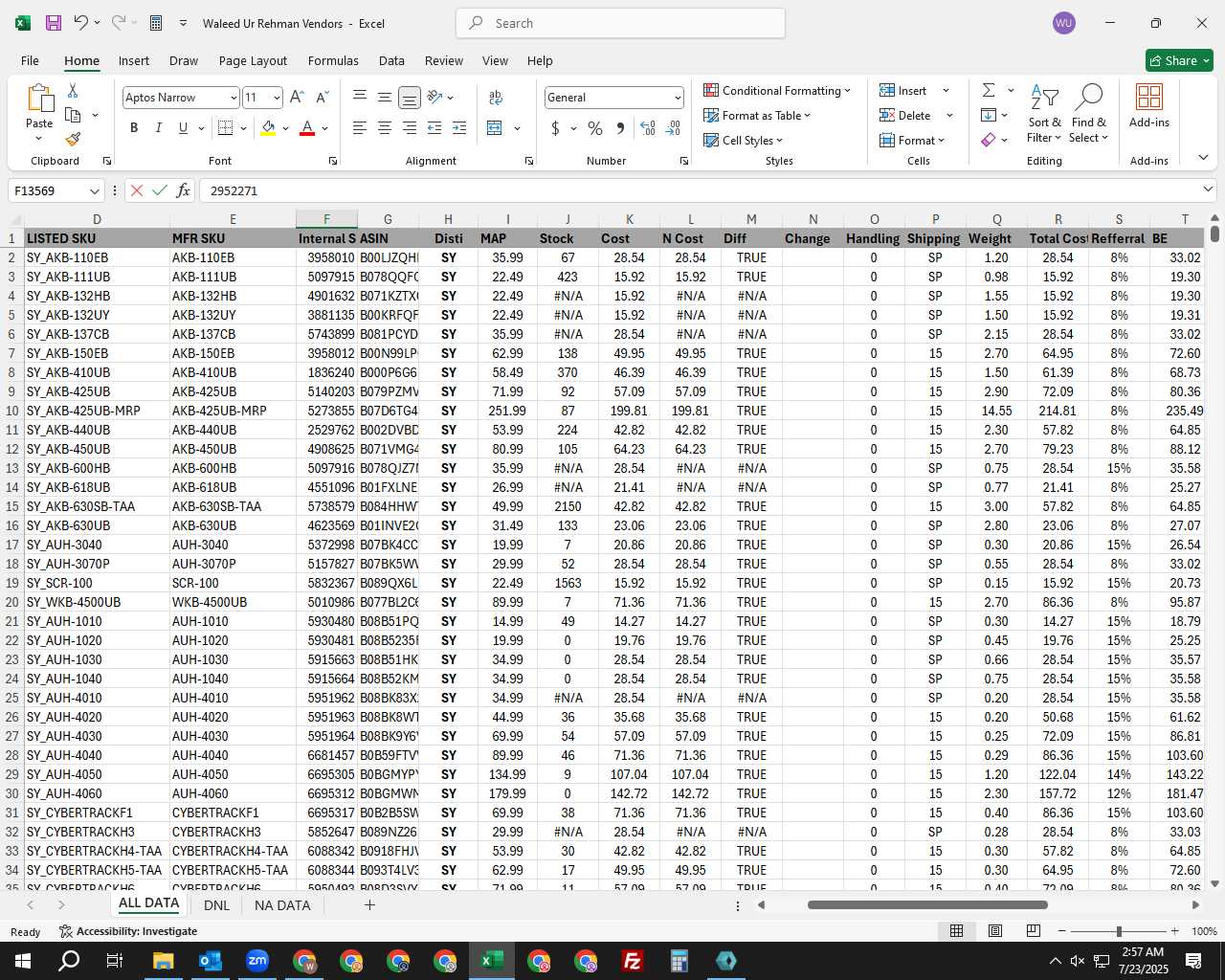The height and width of the screenshot is (980, 1225).
Task: Click the Decrease Indent icon
Action: point(434,128)
